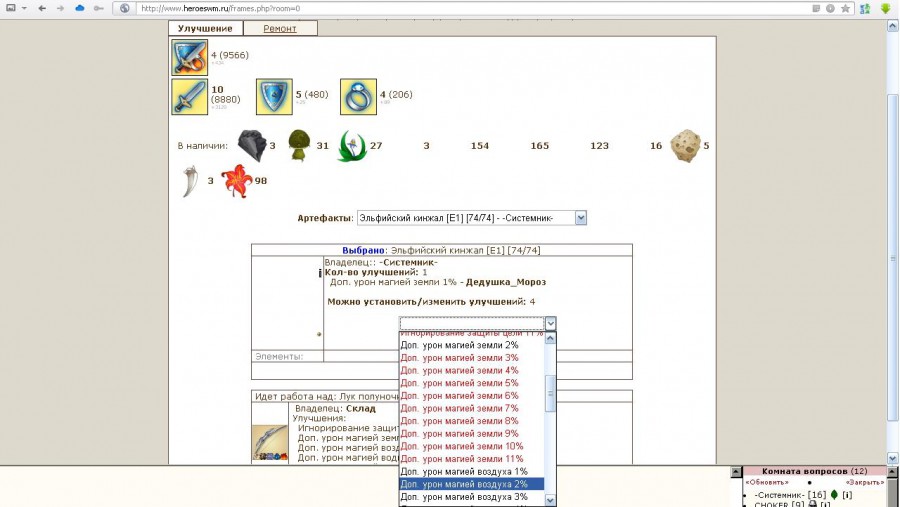
Task: Select option Доп. урон магией земли 9%
Action: [x=471, y=434]
